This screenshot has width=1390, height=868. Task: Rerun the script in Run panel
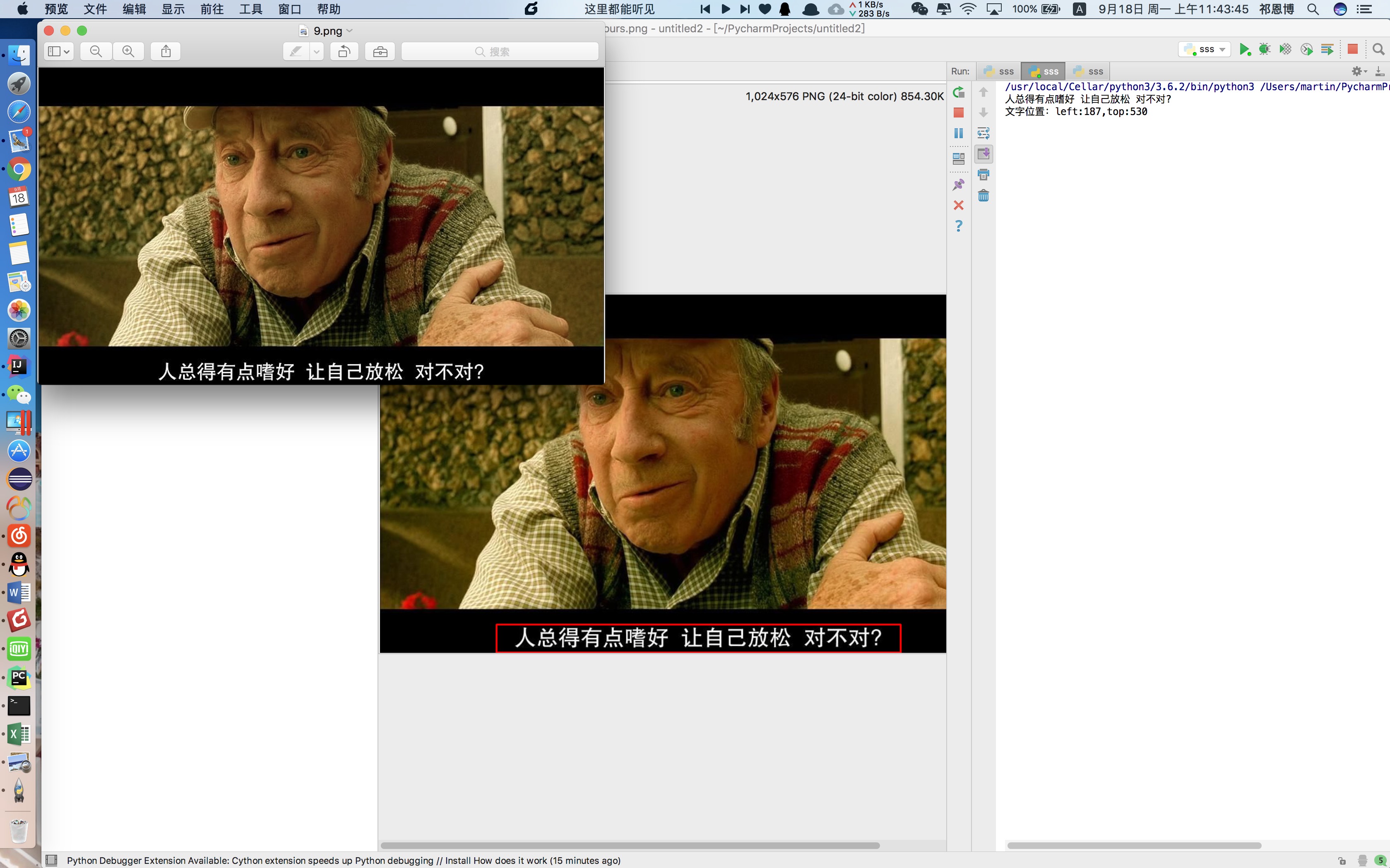958,92
